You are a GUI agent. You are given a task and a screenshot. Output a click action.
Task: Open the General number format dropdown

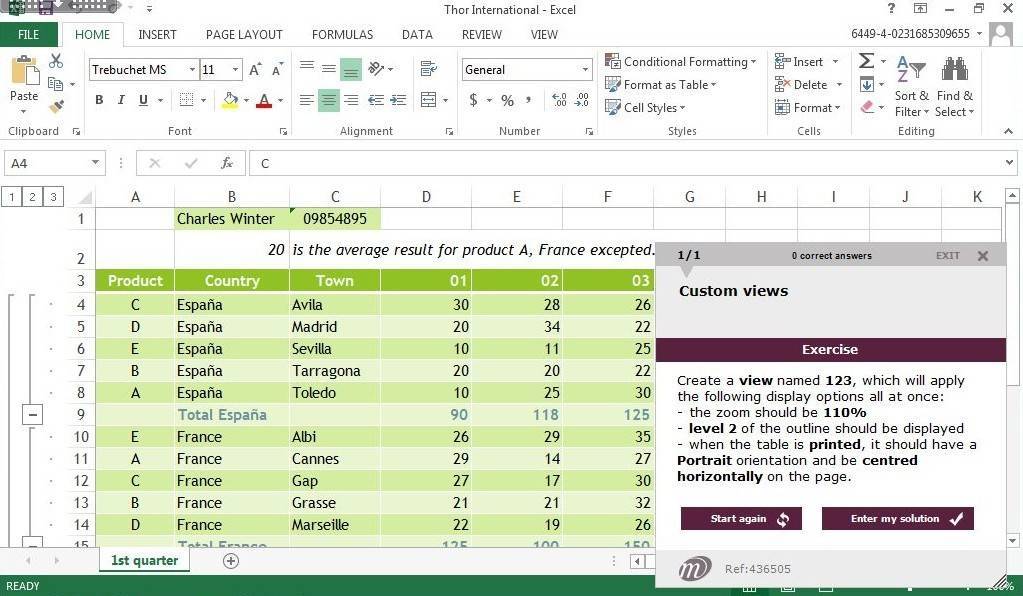(585, 70)
